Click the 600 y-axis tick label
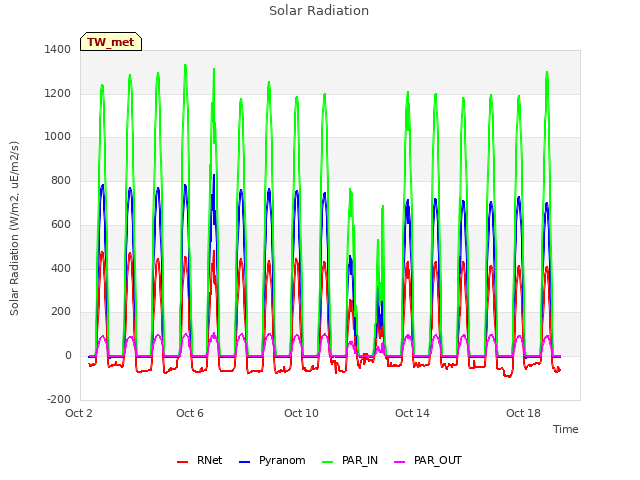The image size is (640, 480). tap(61, 224)
